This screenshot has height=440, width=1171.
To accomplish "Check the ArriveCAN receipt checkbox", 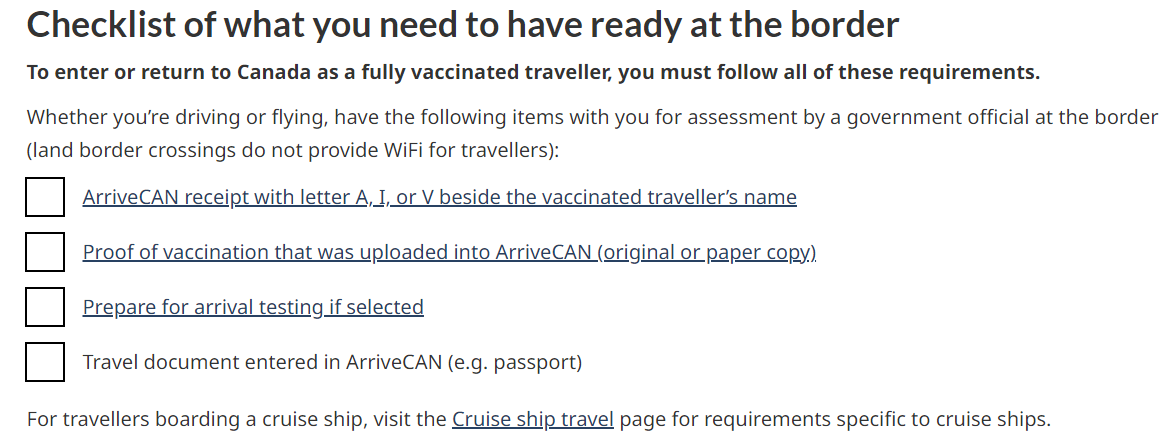I will point(45,197).
